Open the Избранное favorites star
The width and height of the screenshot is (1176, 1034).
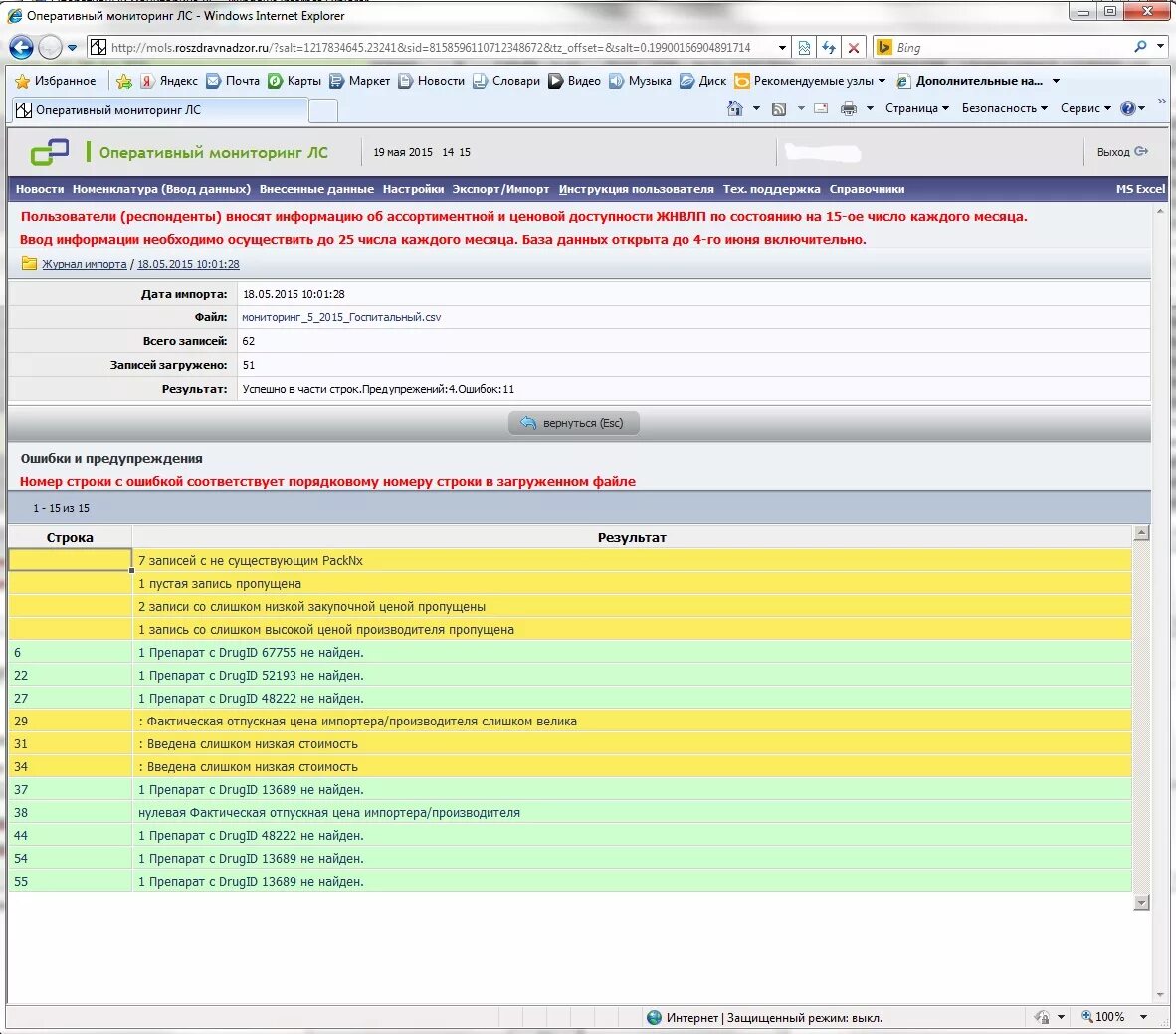pyautogui.click(x=57, y=81)
